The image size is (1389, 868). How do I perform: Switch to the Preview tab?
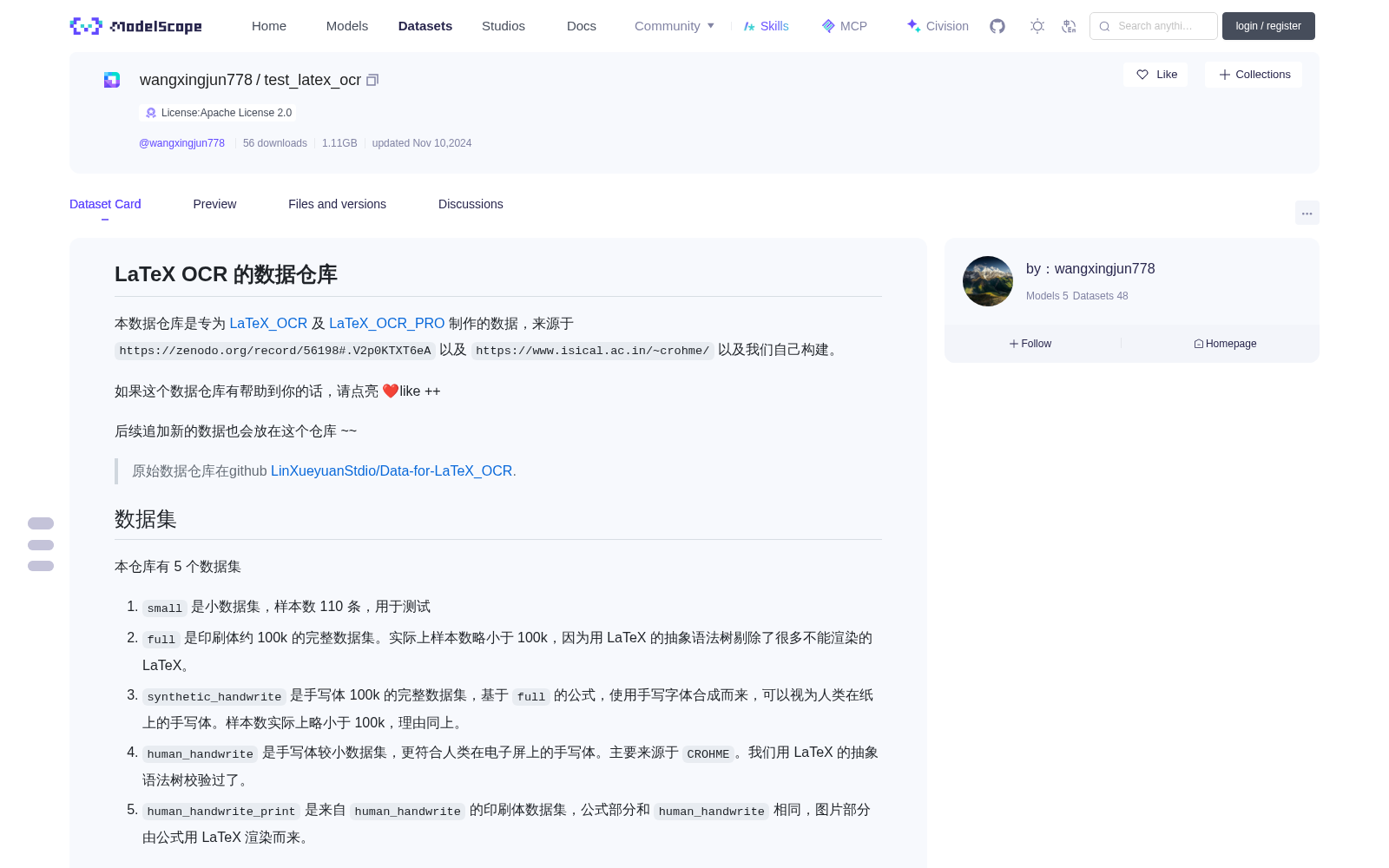214,204
